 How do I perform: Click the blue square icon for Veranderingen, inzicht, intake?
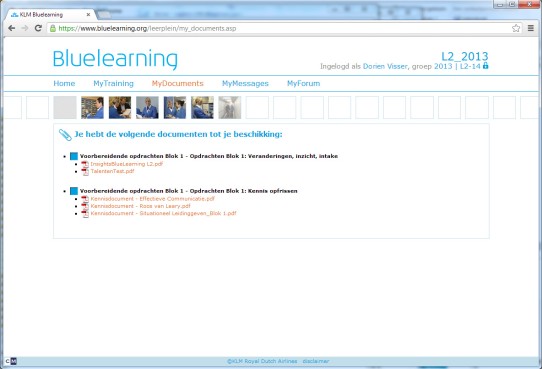(x=74, y=156)
